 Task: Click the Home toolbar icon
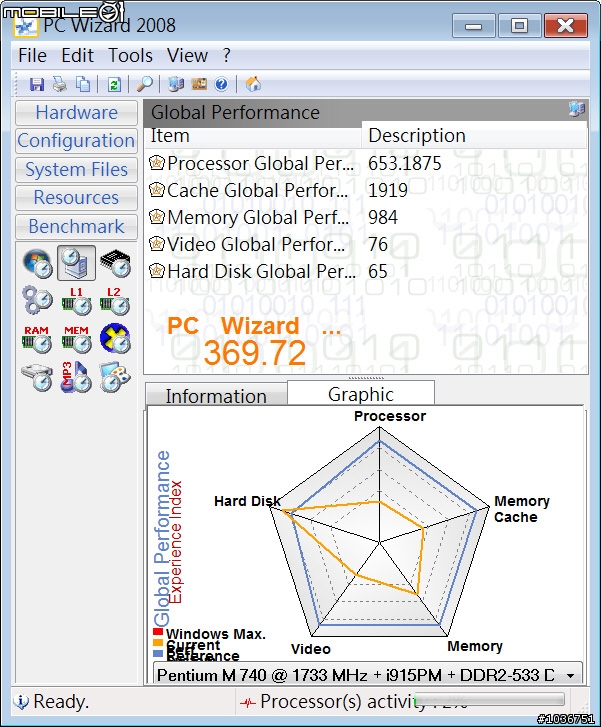[x=253, y=84]
